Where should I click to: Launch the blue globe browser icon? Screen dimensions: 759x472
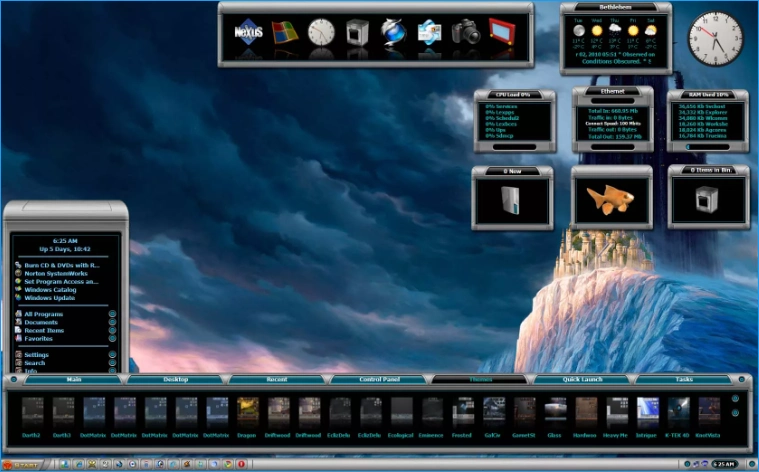coord(393,32)
